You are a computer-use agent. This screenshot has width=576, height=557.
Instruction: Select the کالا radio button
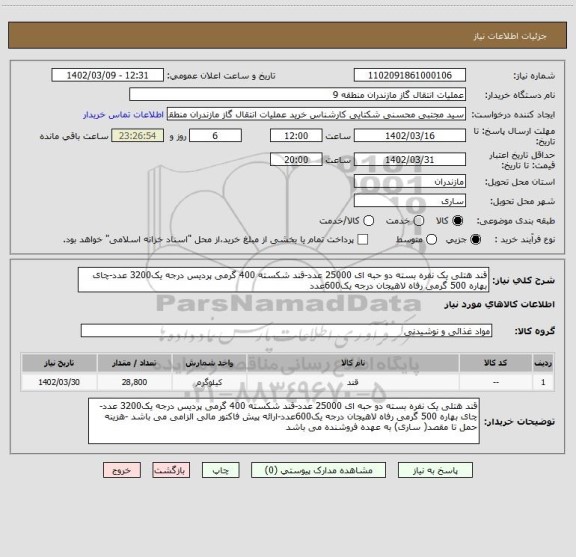tap(458, 221)
